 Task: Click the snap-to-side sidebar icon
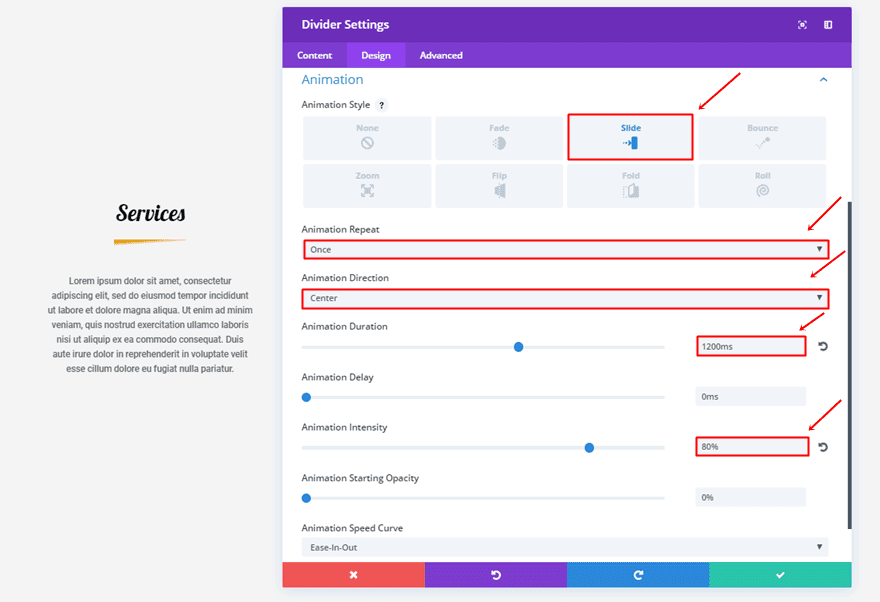coord(828,25)
